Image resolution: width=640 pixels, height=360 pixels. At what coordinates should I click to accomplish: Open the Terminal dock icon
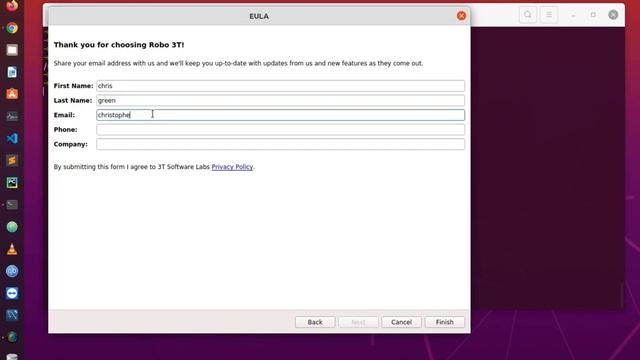tap(12, 204)
